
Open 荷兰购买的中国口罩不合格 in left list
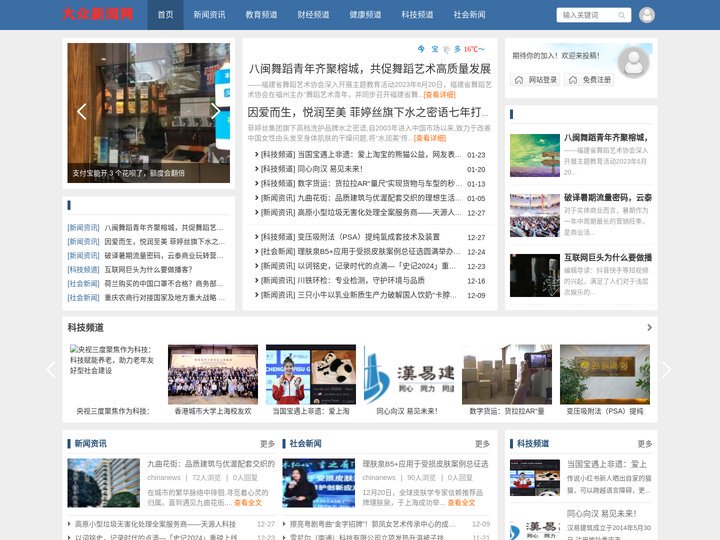coord(163,284)
